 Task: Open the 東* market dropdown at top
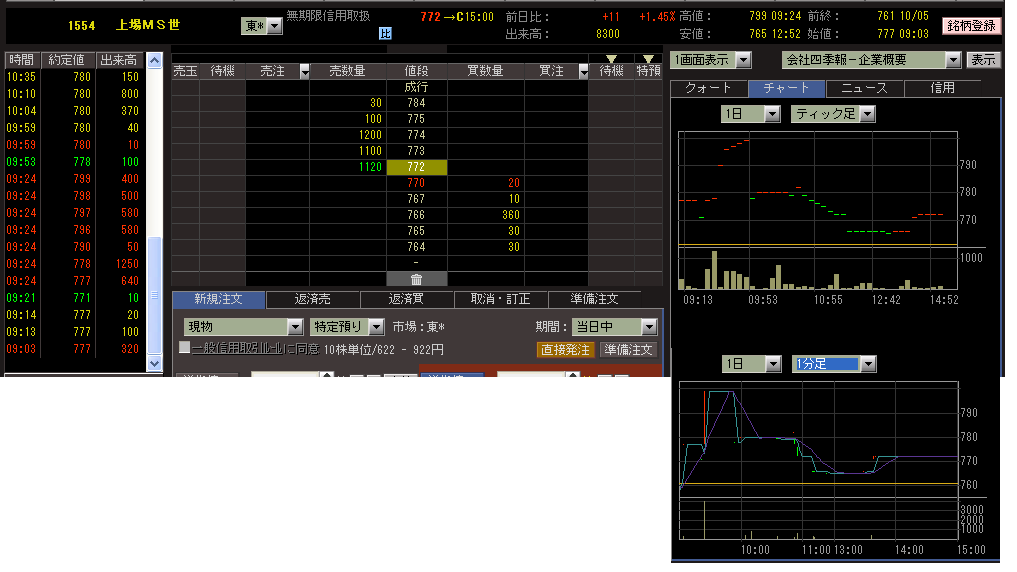pyautogui.click(x=274, y=26)
